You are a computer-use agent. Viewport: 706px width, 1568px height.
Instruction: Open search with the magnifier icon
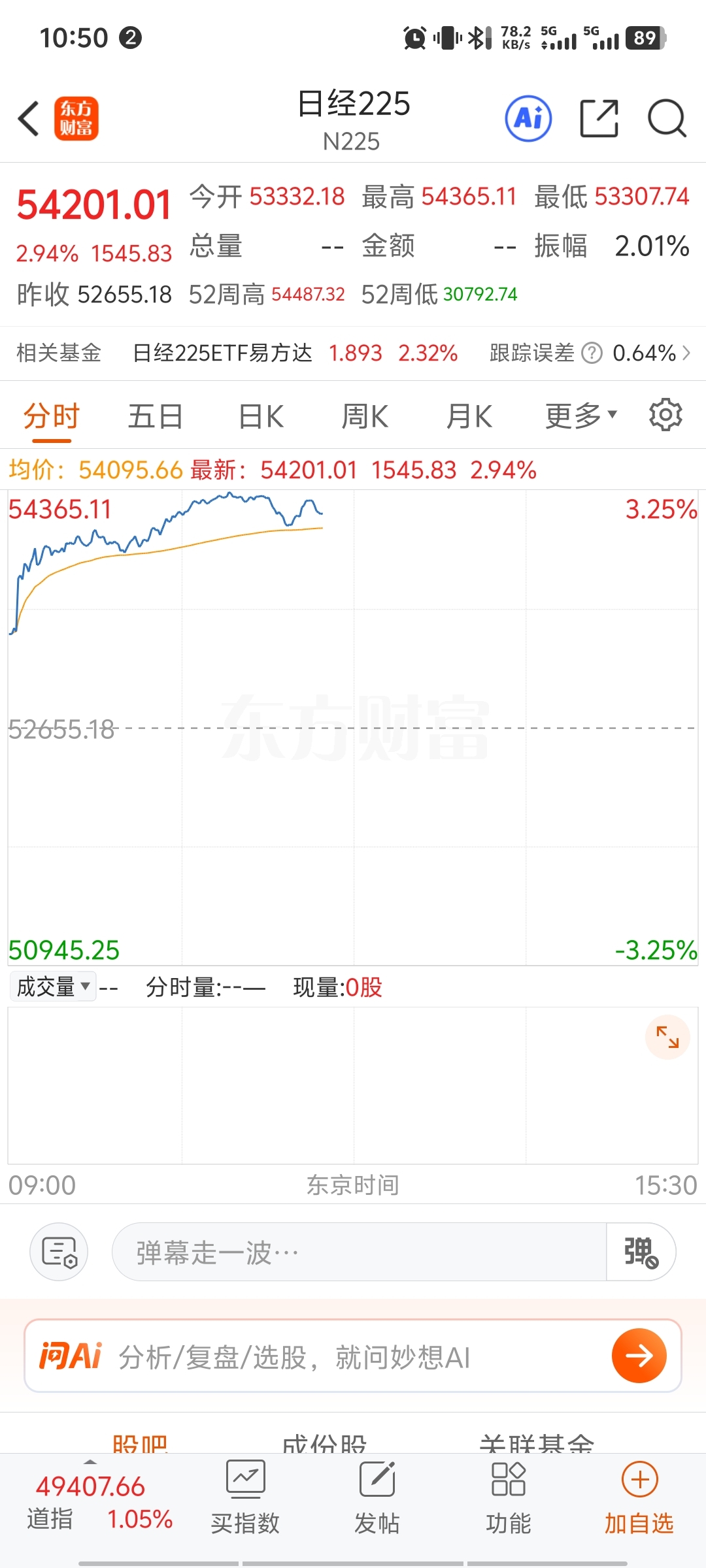click(666, 119)
